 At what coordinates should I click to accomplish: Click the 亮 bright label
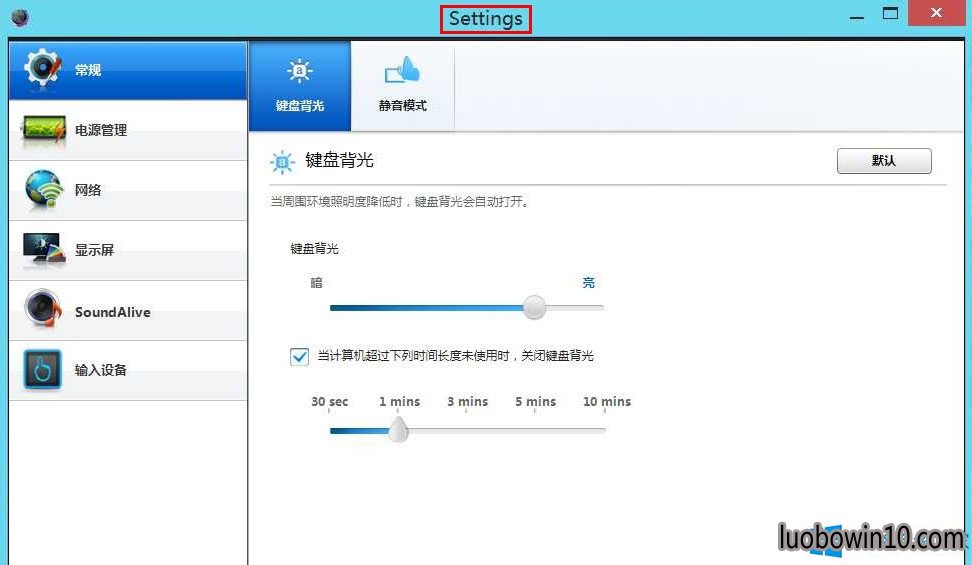(588, 283)
